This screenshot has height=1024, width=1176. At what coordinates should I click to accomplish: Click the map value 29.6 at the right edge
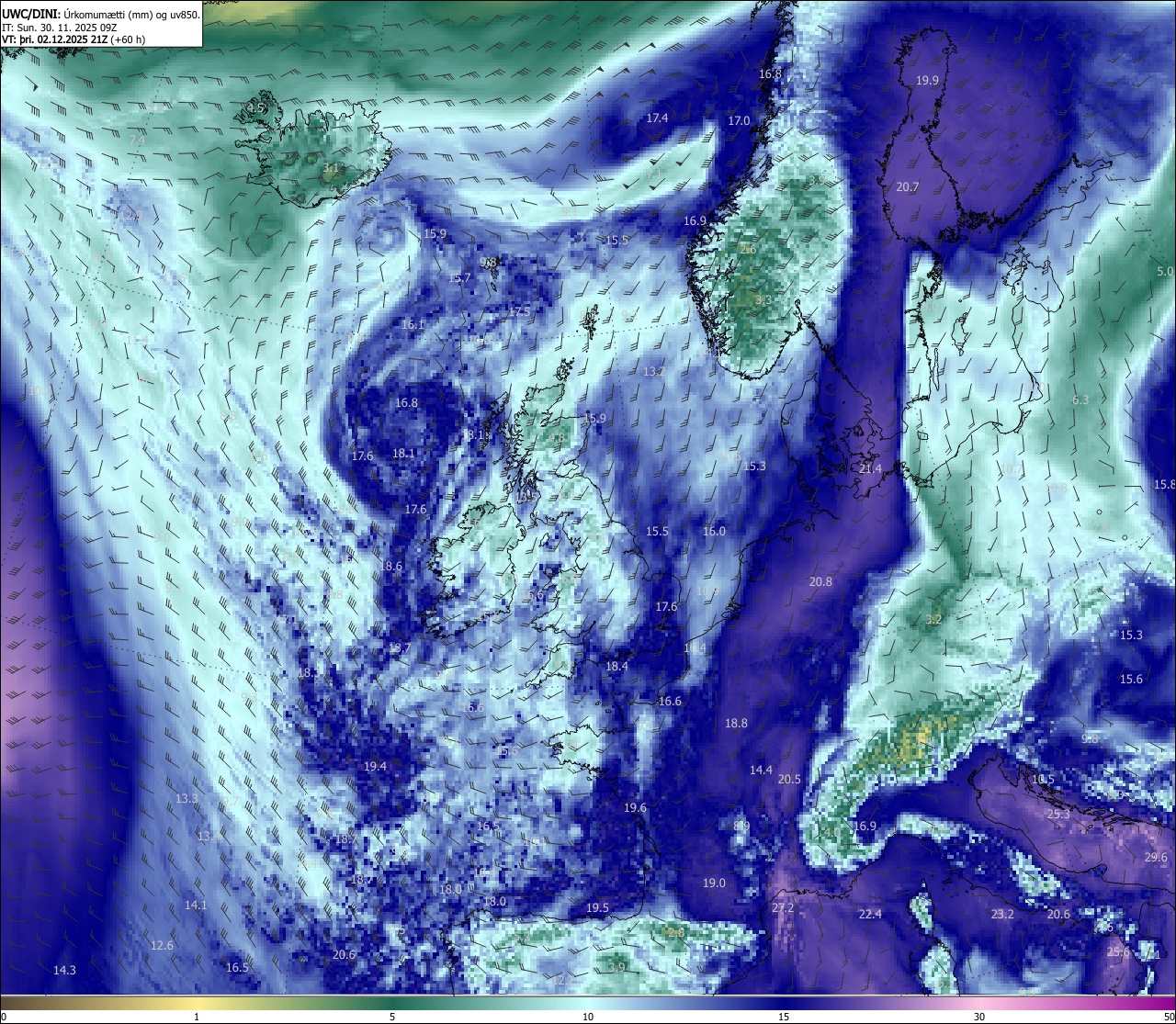[x=1156, y=858]
